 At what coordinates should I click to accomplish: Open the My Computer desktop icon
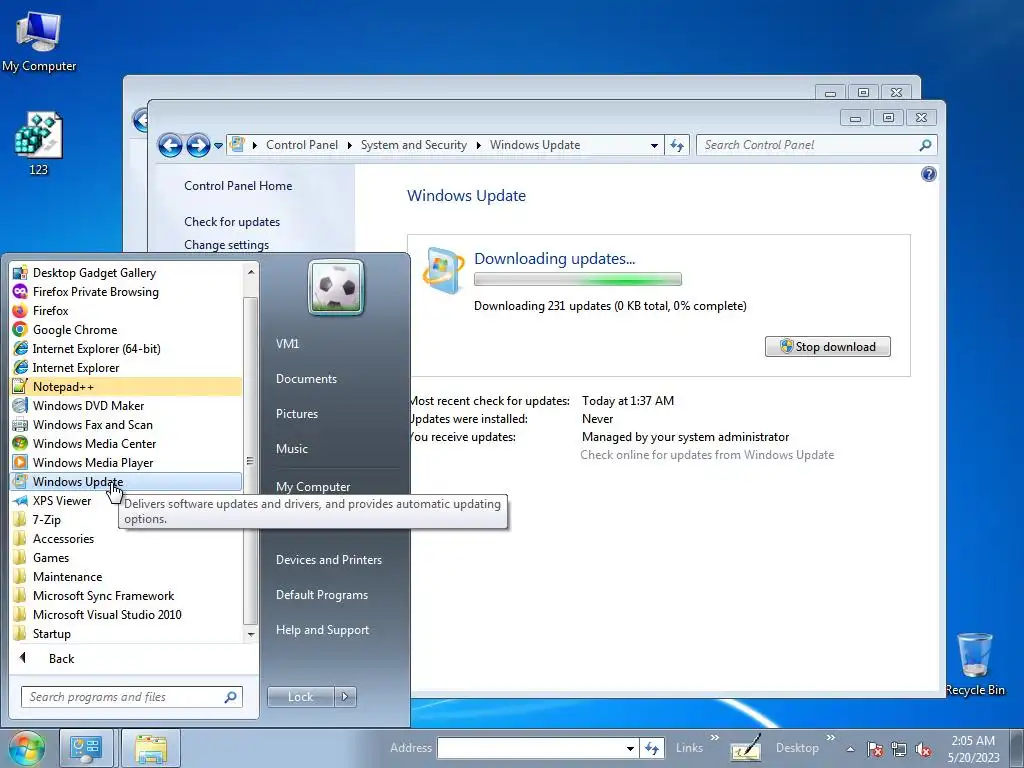(x=39, y=41)
